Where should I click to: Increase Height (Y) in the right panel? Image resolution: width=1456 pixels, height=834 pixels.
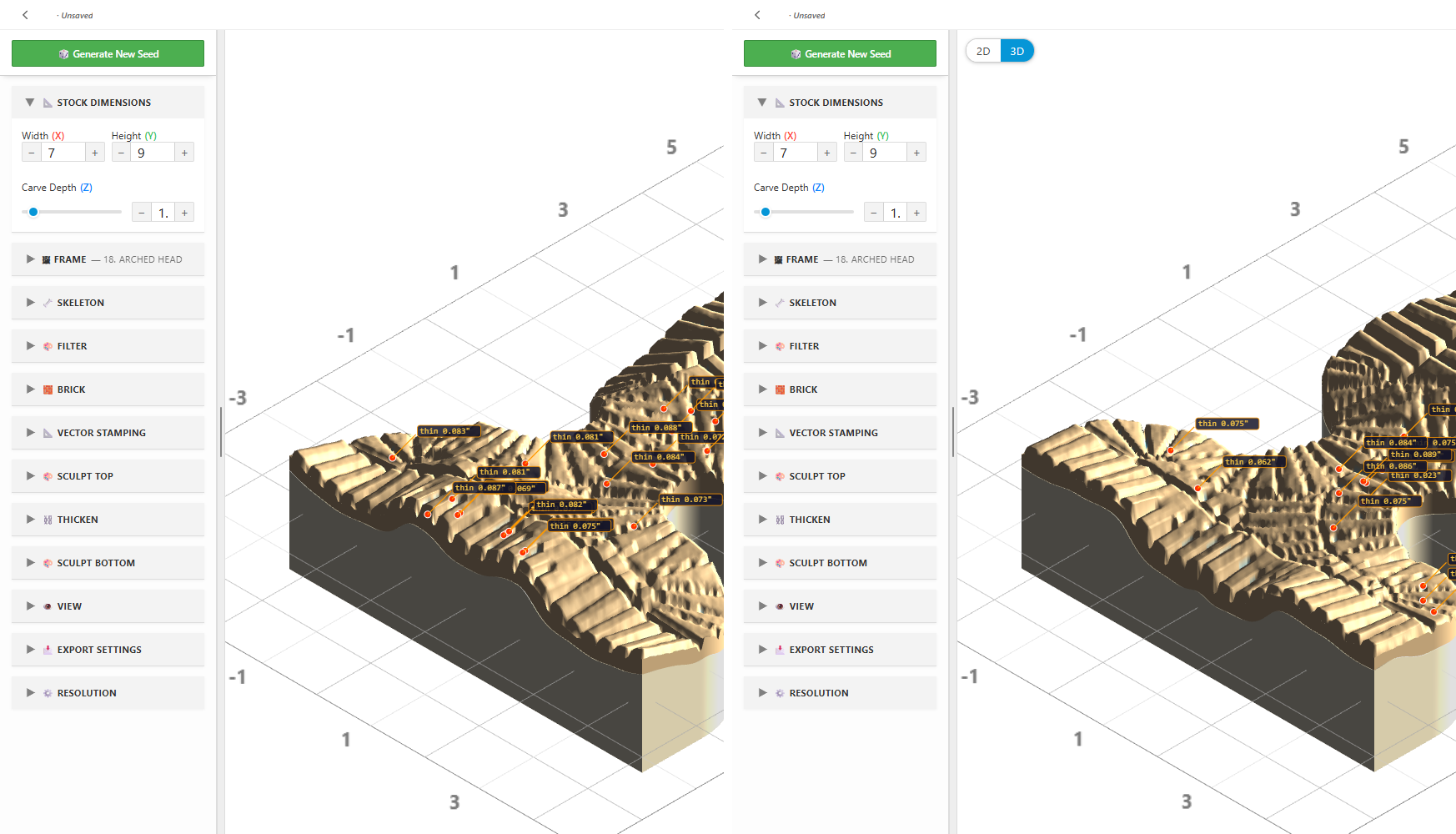[916, 153]
